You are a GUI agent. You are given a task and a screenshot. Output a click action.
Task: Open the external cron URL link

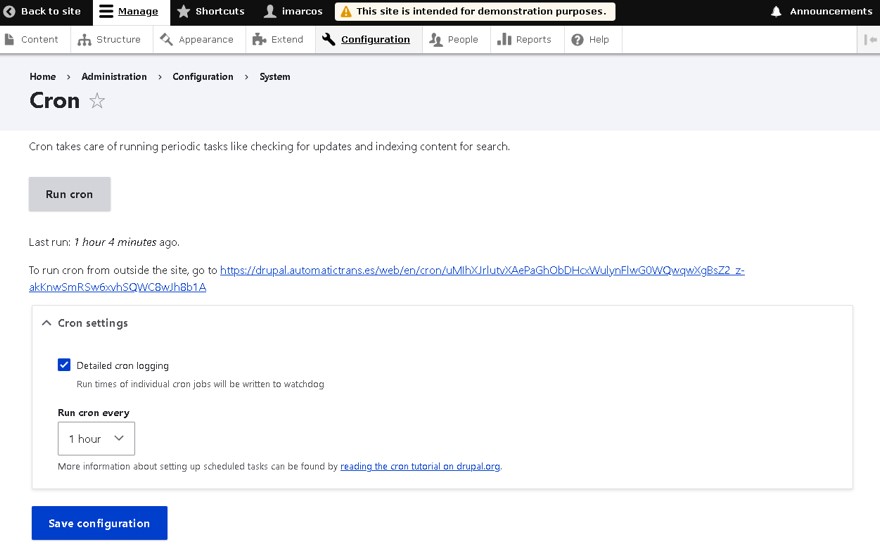(480, 271)
